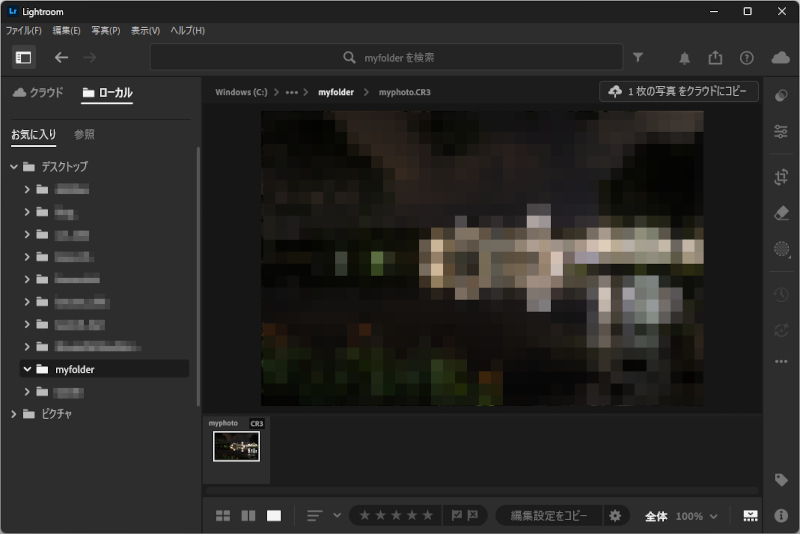
Task: Select the Crop and rotate tool
Action: [x=781, y=177]
